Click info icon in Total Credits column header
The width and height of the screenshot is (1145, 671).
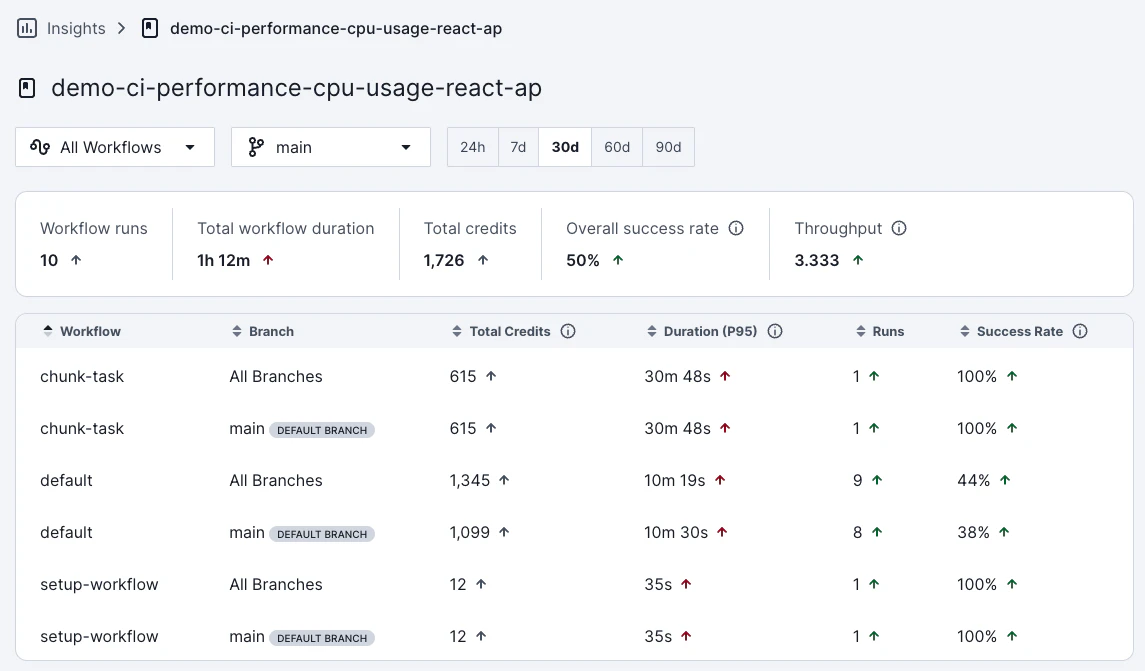click(x=568, y=331)
